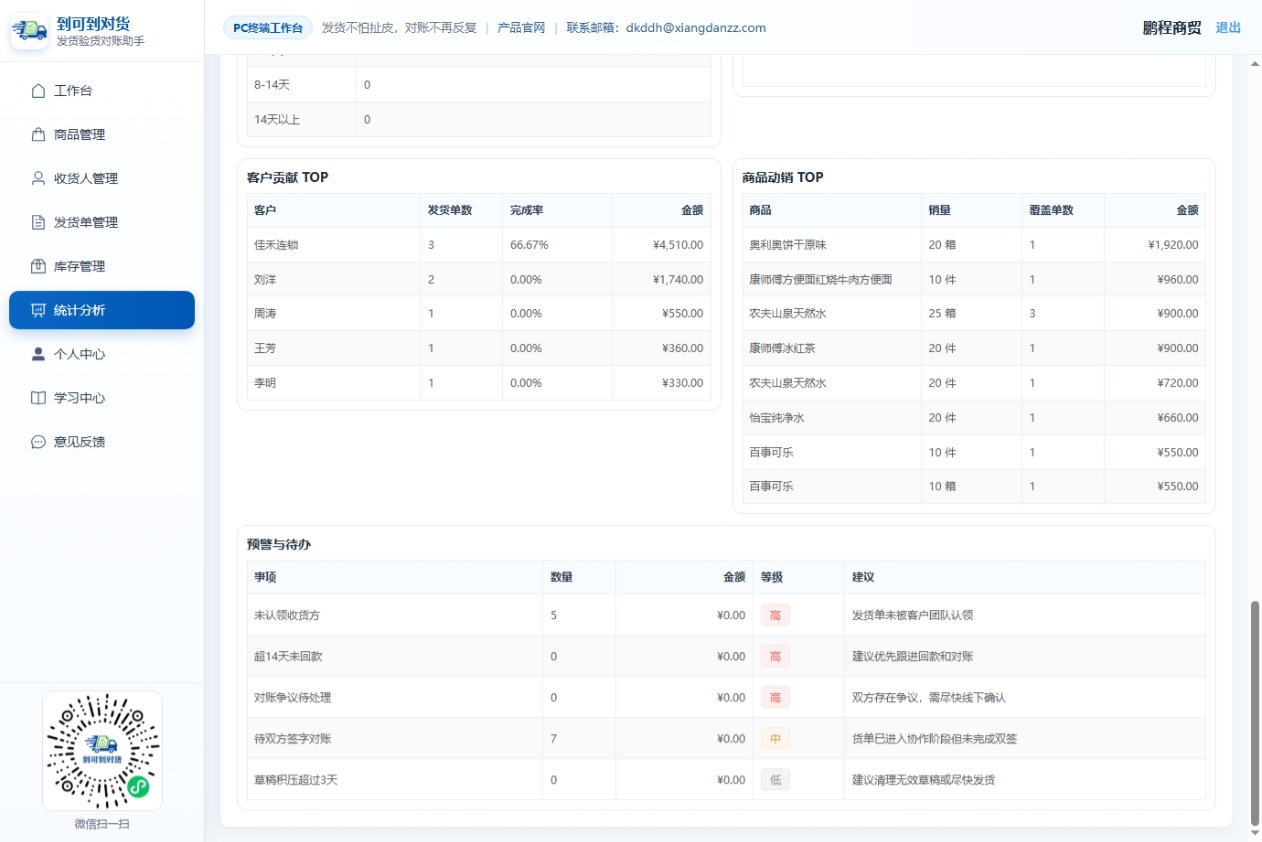1262x842 pixels.
Task: Click the 待双方签字对账 alert item
Action: 292,739
